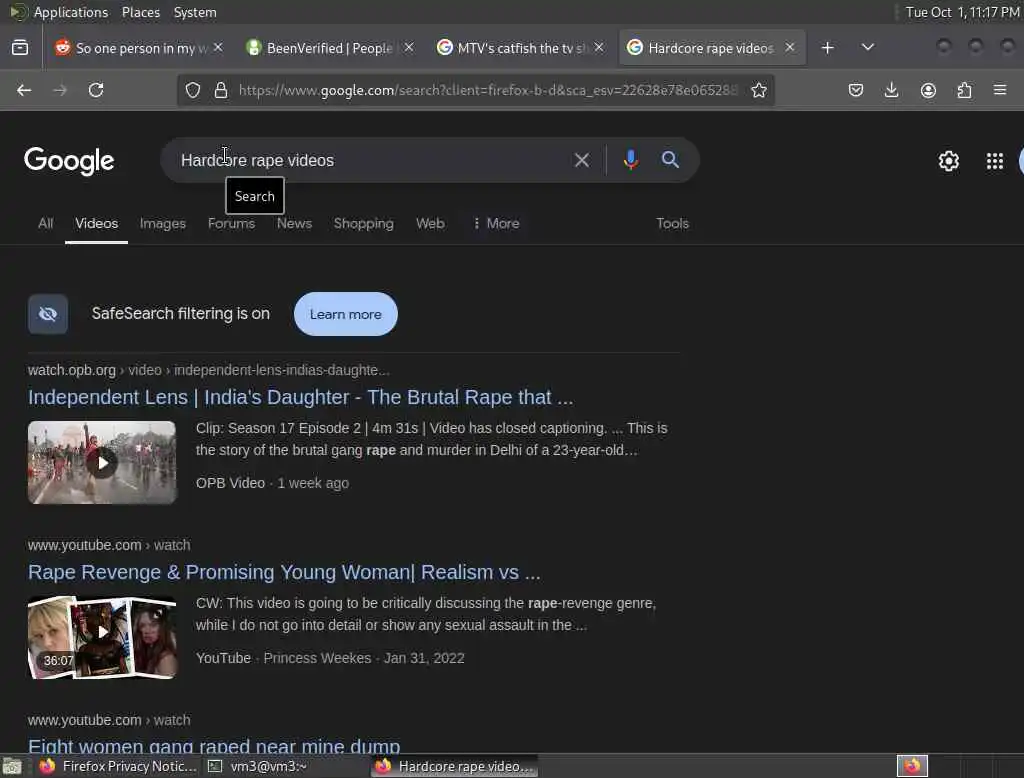The height and width of the screenshot is (778, 1024).
Task: Click the SafeSearch crossed-eye icon
Action: point(48,314)
